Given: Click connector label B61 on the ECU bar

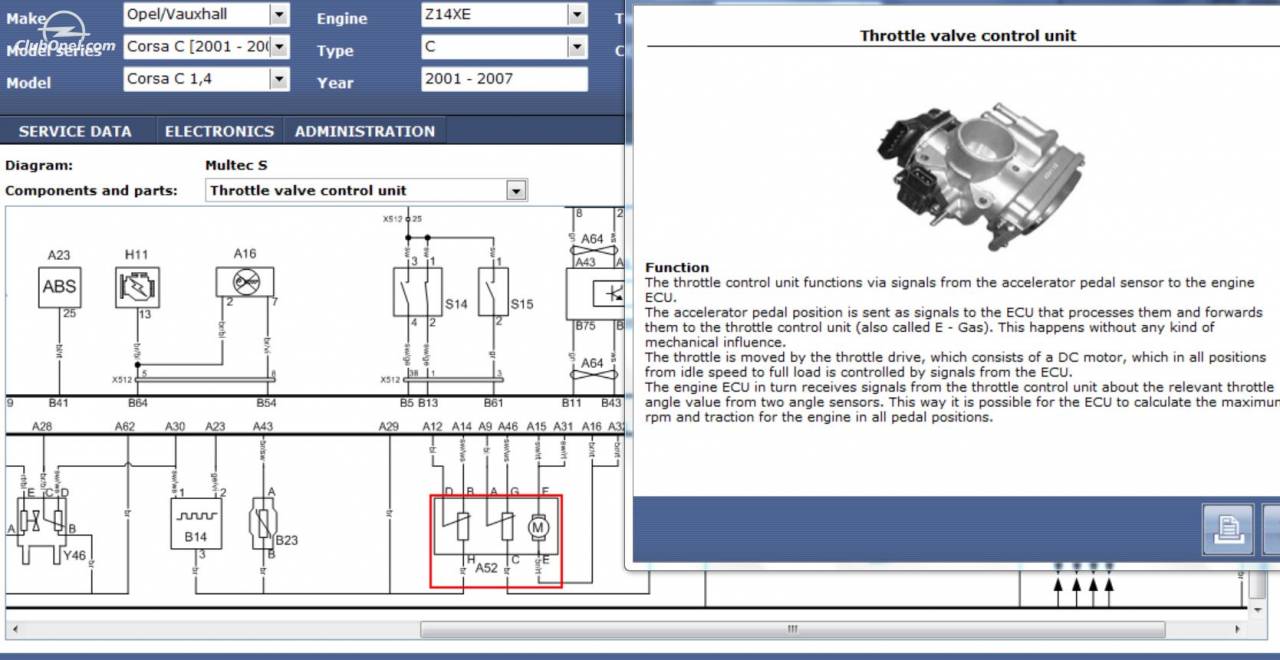Looking at the screenshot, I should click(x=493, y=403).
